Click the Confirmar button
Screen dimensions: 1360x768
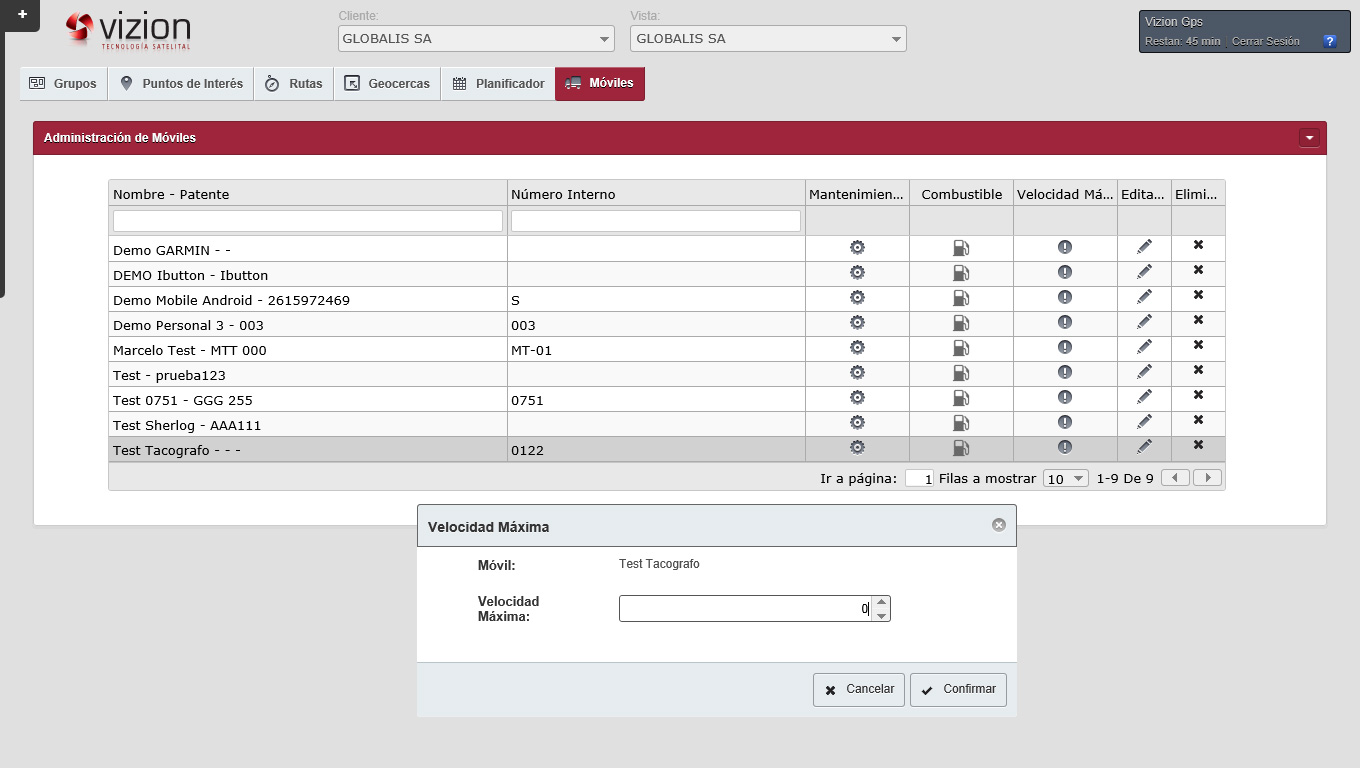[958, 690]
